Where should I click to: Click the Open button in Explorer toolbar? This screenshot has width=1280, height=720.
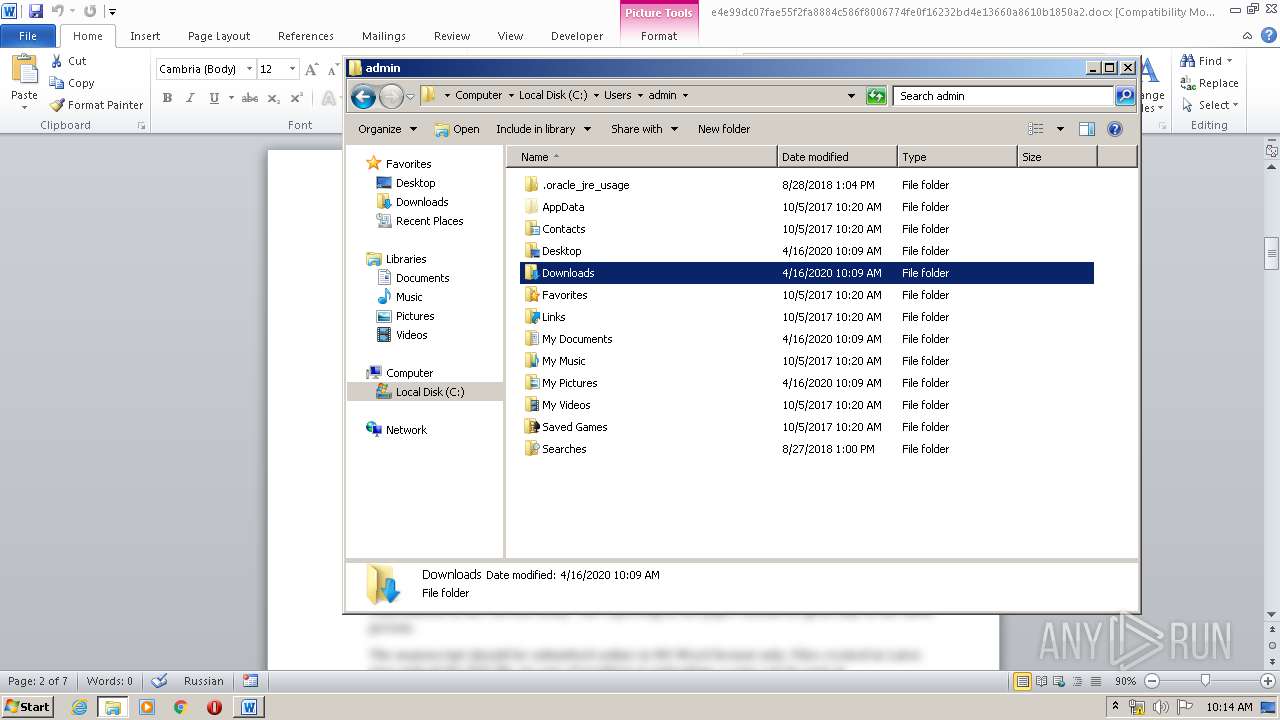tap(457, 129)
